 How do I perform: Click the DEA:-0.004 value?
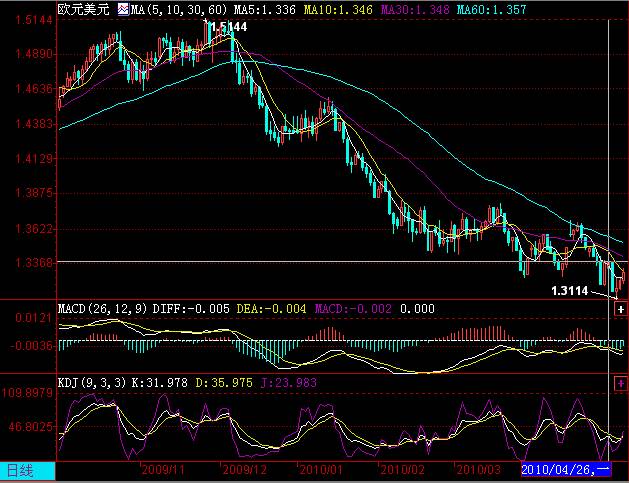point(271,308)
